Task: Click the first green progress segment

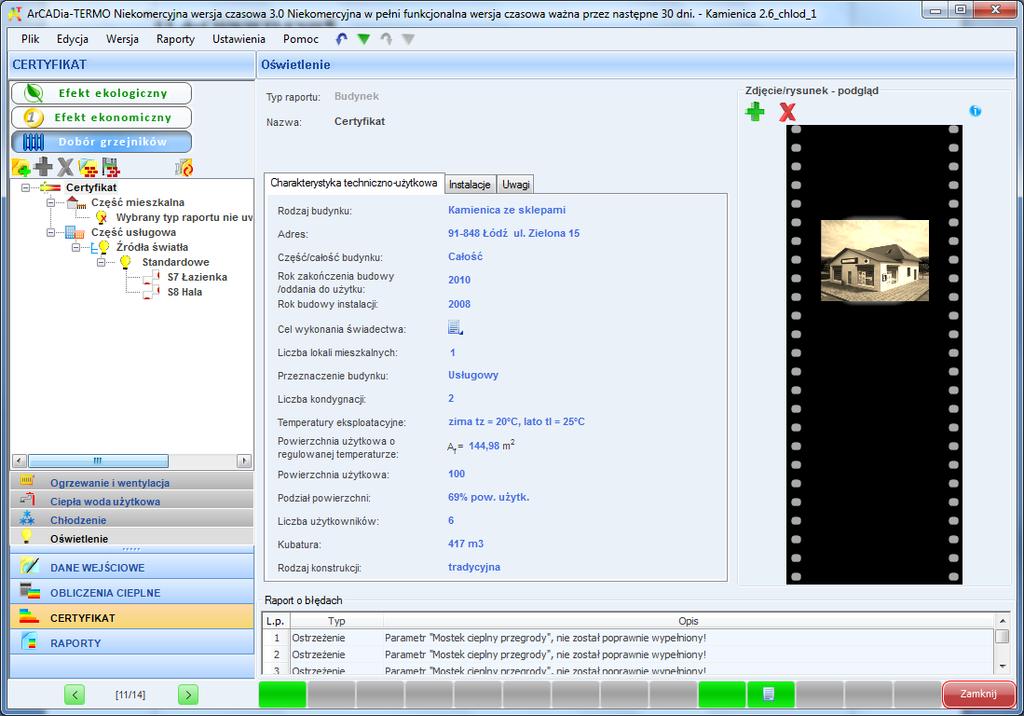Action: tap(282, 694)
